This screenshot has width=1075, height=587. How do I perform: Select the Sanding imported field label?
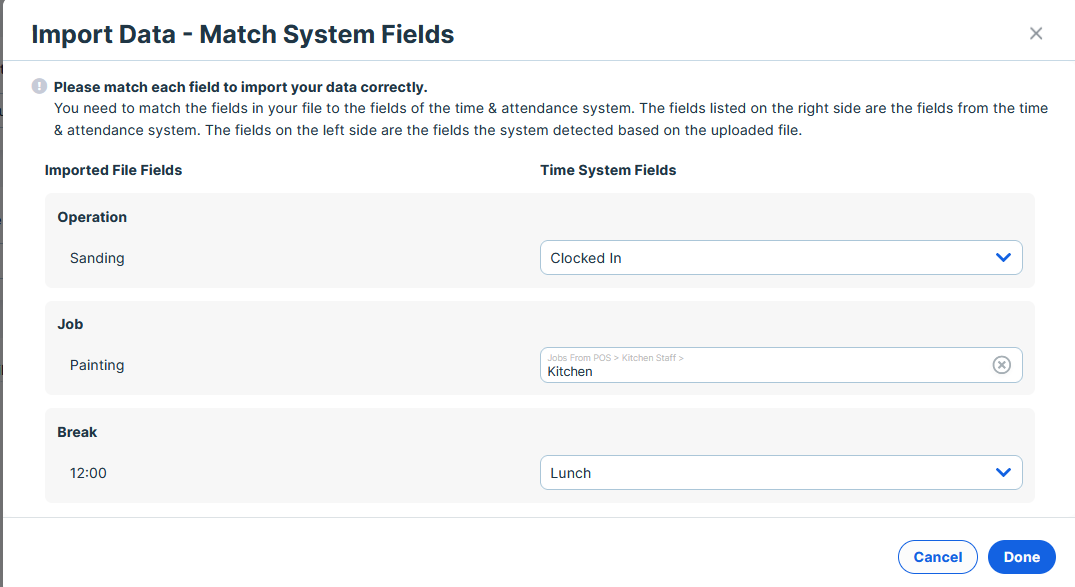click(97, 258)
